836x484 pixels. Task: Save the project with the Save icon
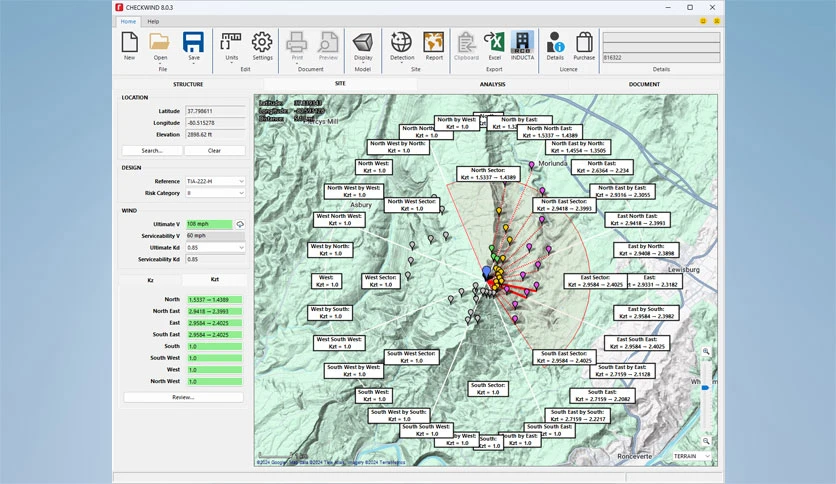[x=194, y=42]
